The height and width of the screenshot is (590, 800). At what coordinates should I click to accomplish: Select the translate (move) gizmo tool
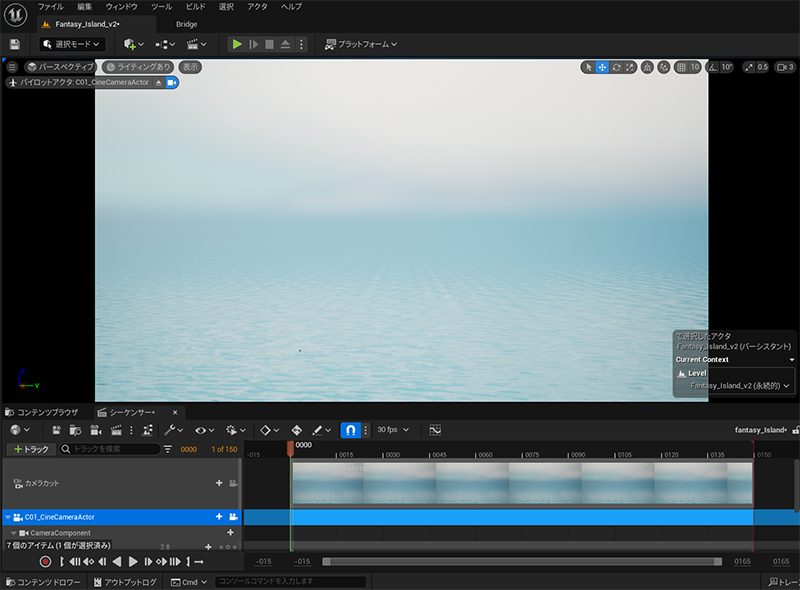tap(602, 67)
